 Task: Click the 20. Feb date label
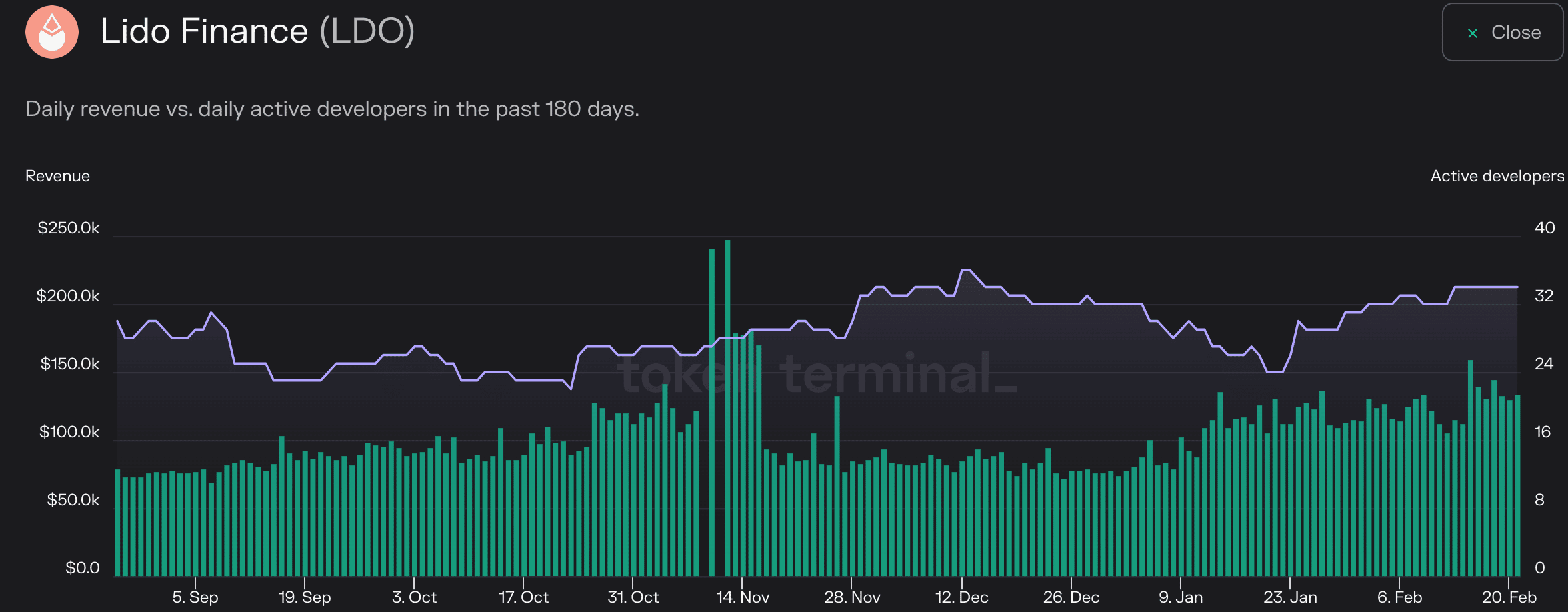[1509, 597]
